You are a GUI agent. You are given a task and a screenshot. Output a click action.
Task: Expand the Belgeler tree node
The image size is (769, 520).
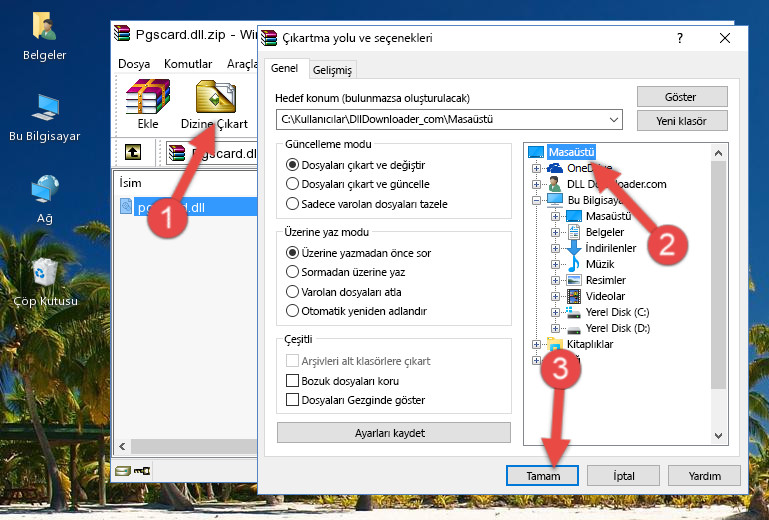tap(555, 233)
